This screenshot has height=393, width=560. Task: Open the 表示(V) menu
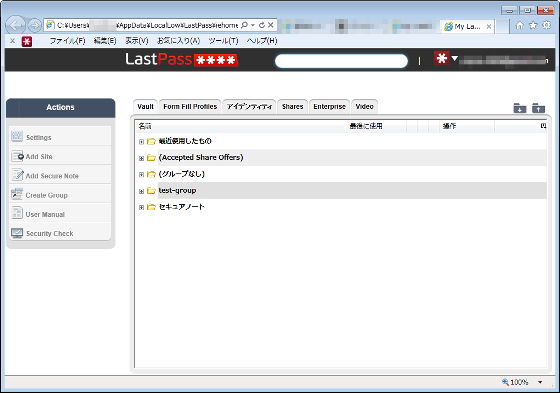136,41
